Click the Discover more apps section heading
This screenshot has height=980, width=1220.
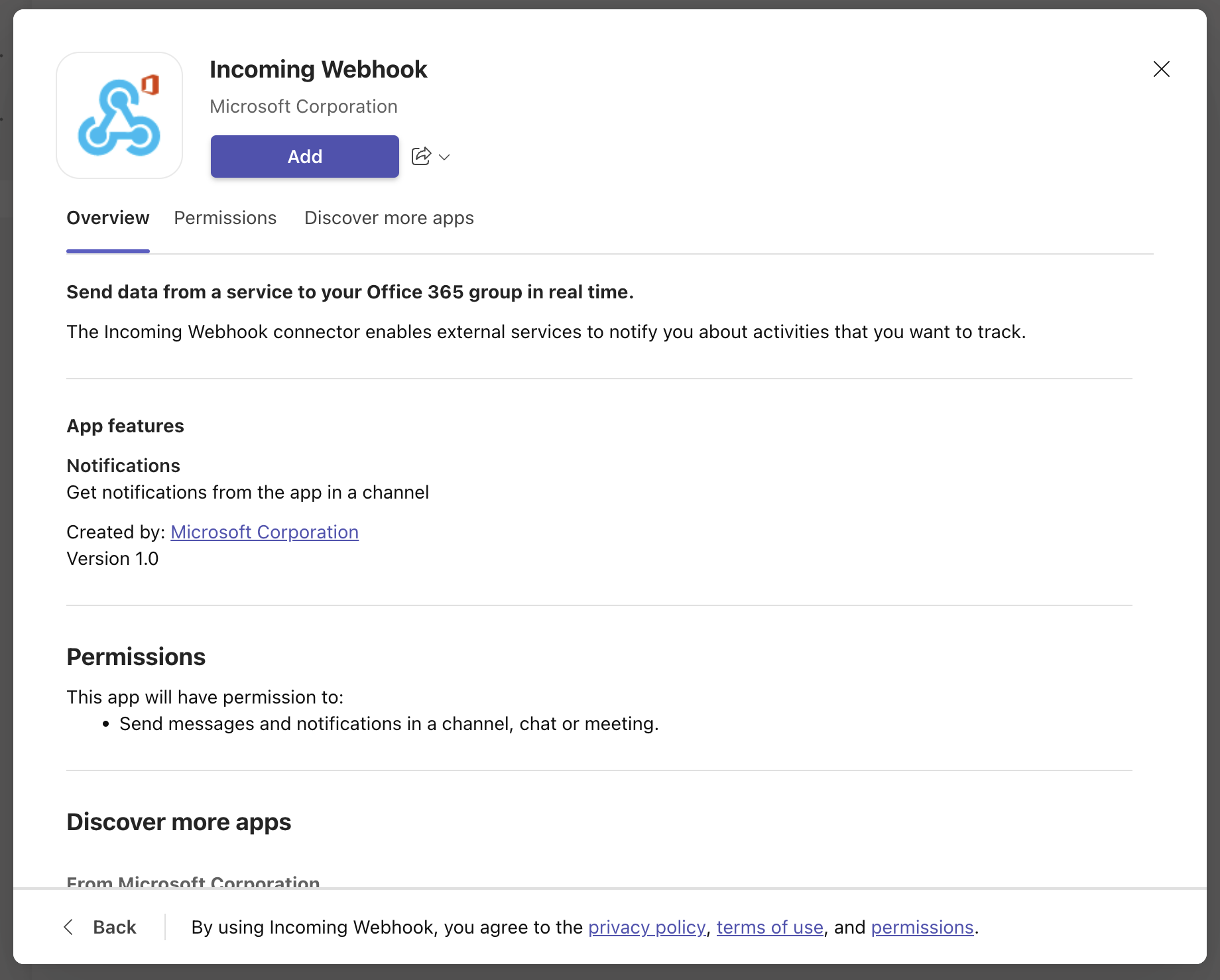coord(179,822)
